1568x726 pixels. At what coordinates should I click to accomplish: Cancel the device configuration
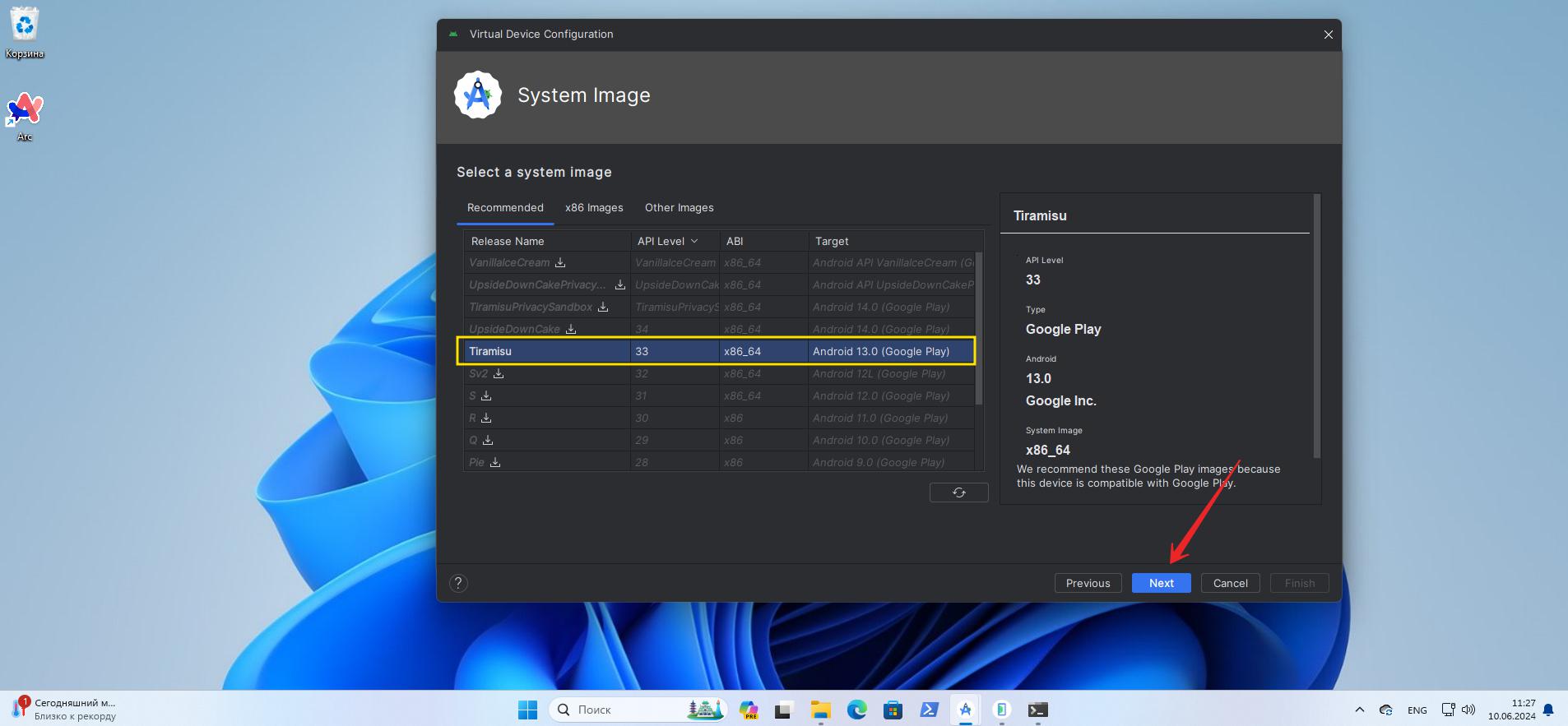(1231, 583)
